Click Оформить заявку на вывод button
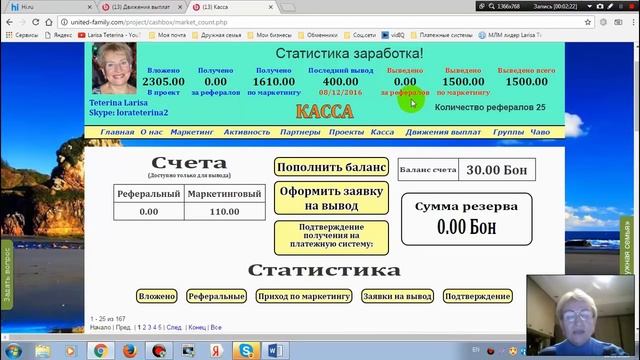The image size is (640, 360). 331,198
